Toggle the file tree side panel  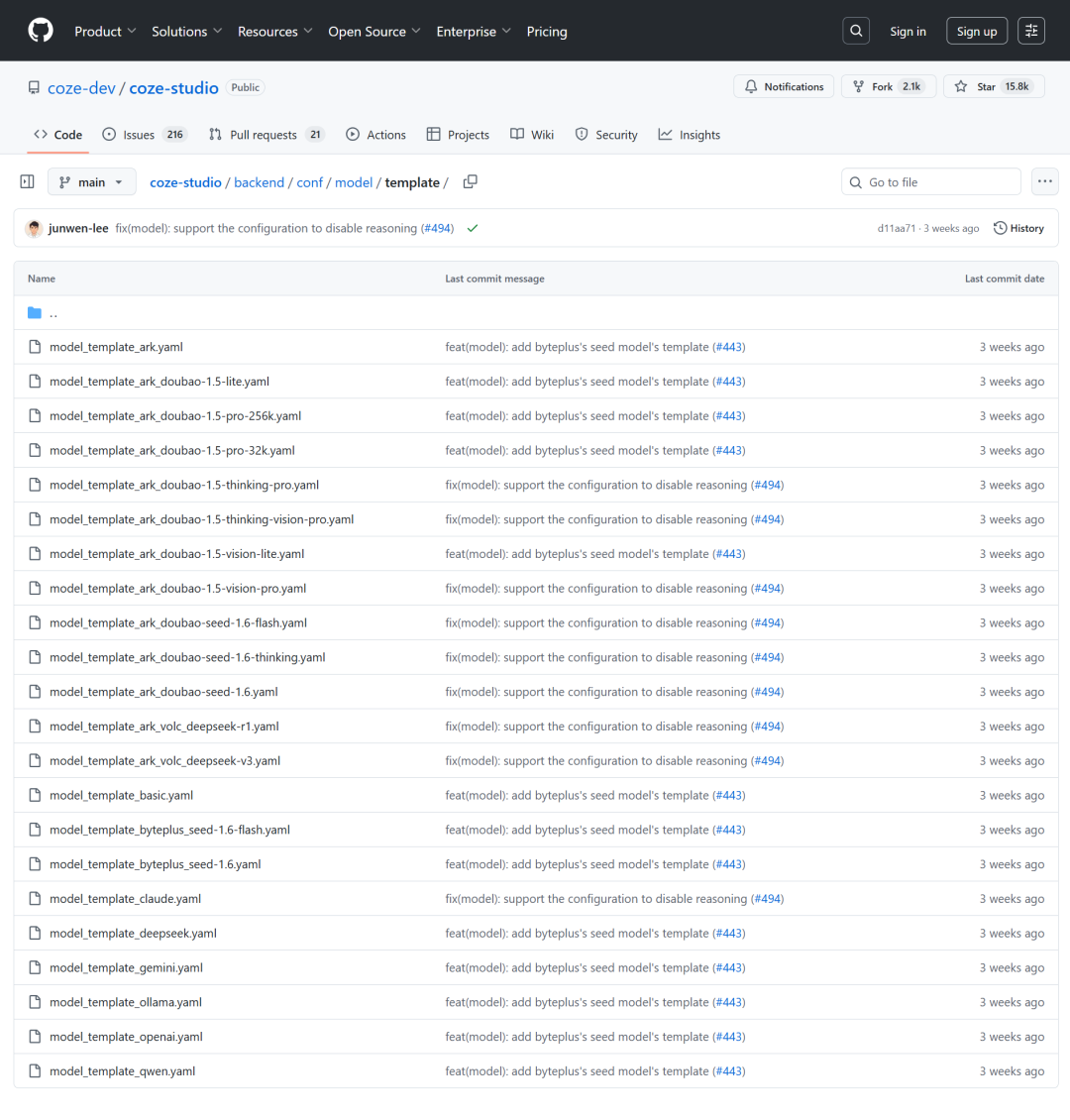(x=27, y=182)
